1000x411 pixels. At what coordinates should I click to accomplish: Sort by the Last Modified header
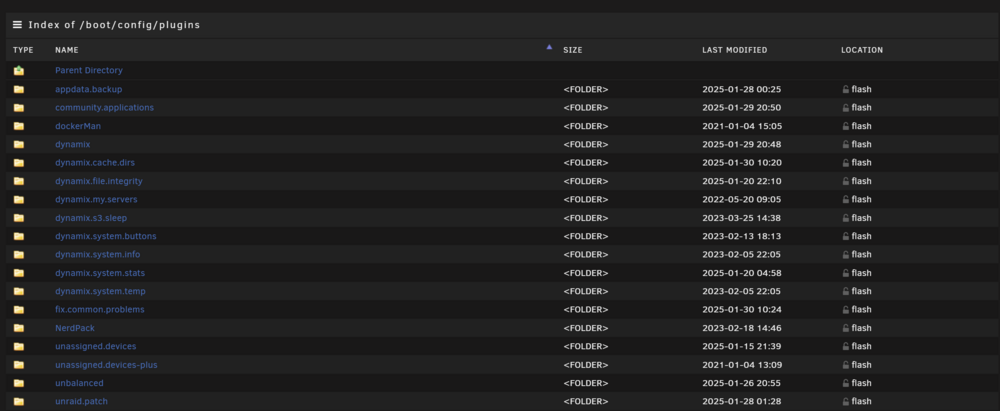735,50
